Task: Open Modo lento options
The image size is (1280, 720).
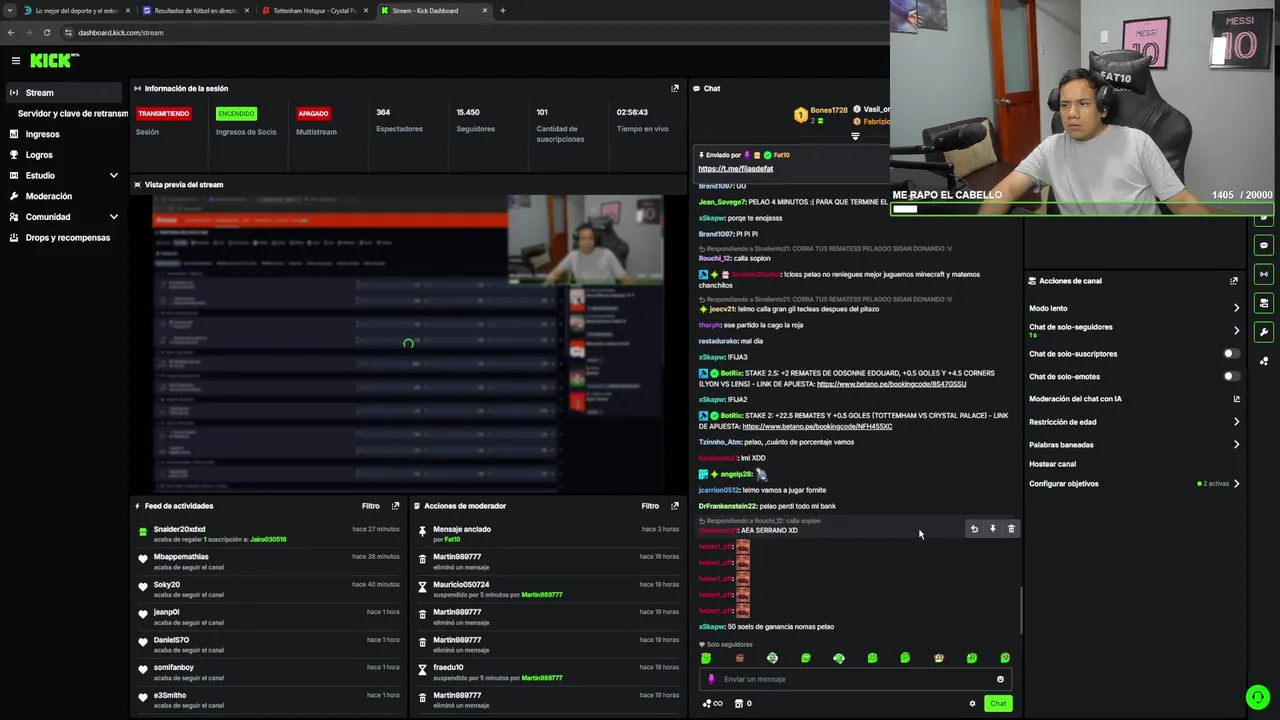Action: (1134, 308)
